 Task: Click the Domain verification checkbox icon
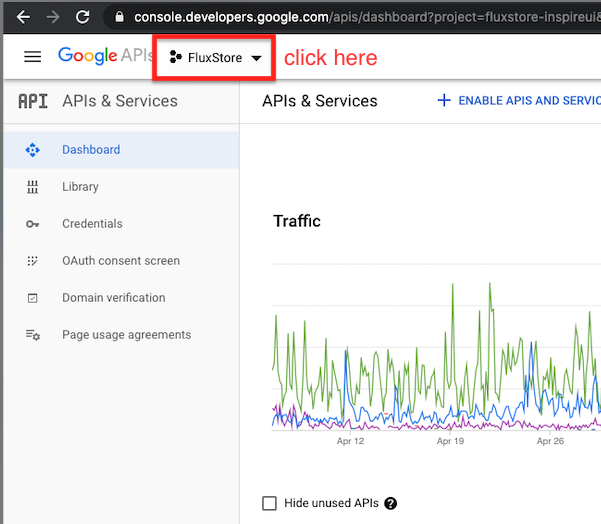point(33,298)
